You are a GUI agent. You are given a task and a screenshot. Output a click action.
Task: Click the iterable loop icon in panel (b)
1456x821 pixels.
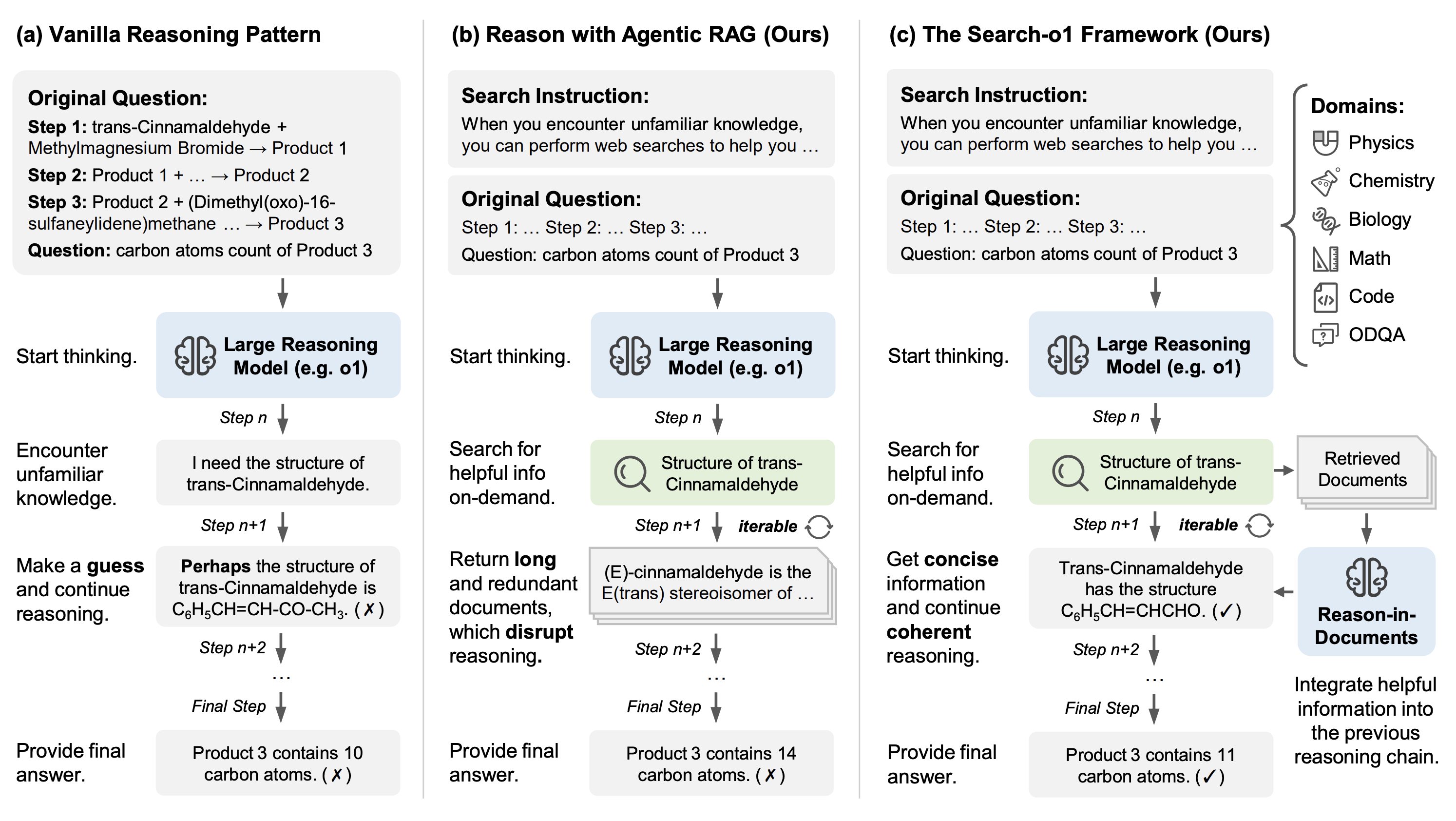pos(819,527)
